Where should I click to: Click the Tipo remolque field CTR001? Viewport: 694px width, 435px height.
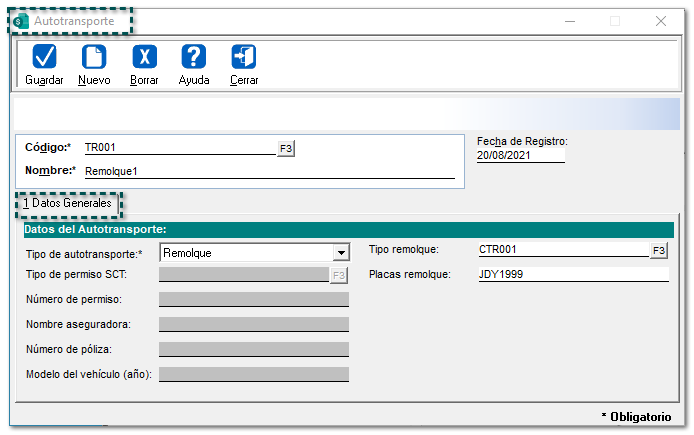pyautogui.click(x=563, y=250)
